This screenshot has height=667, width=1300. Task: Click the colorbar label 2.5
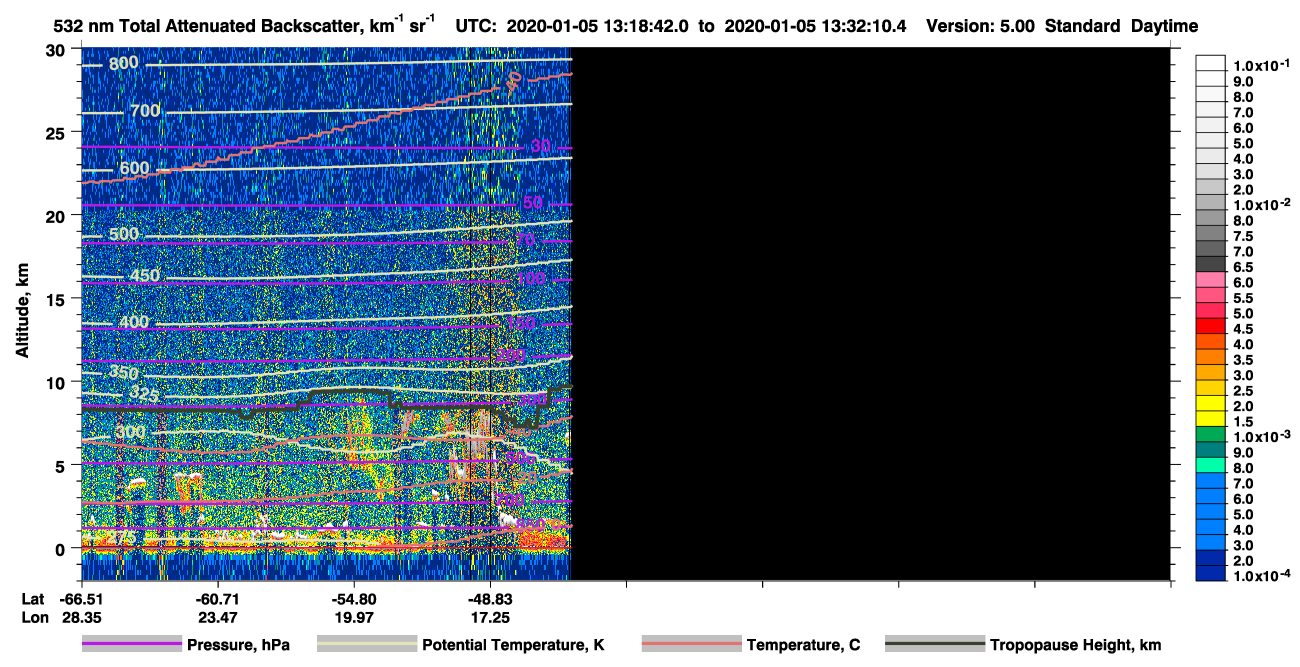[1244, 391]
